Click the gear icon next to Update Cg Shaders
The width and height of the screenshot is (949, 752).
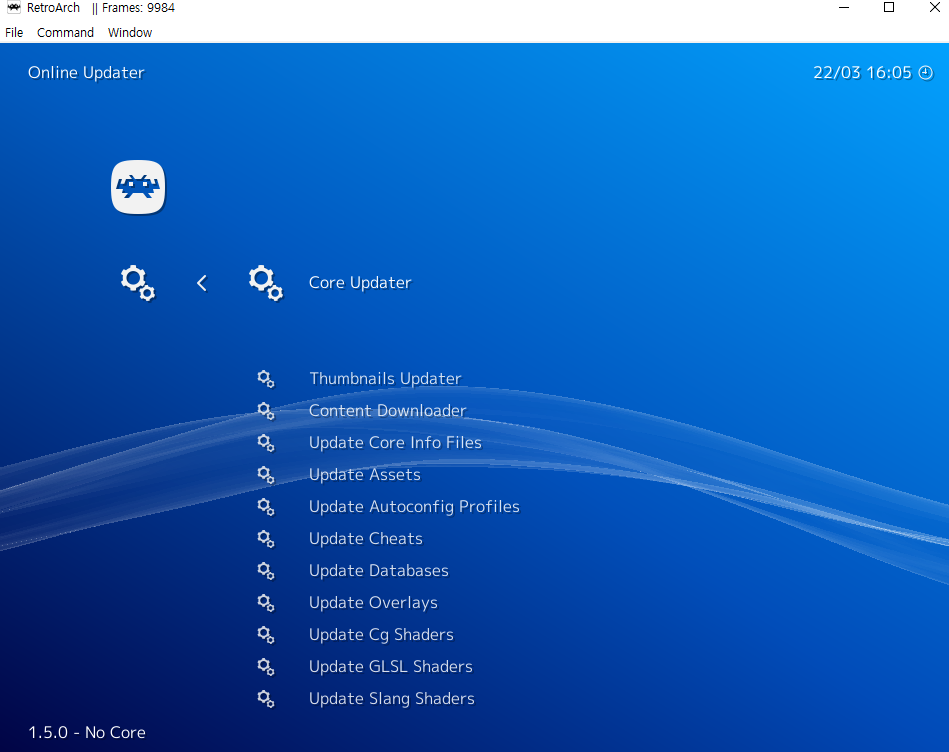click(x=266, y=635)
